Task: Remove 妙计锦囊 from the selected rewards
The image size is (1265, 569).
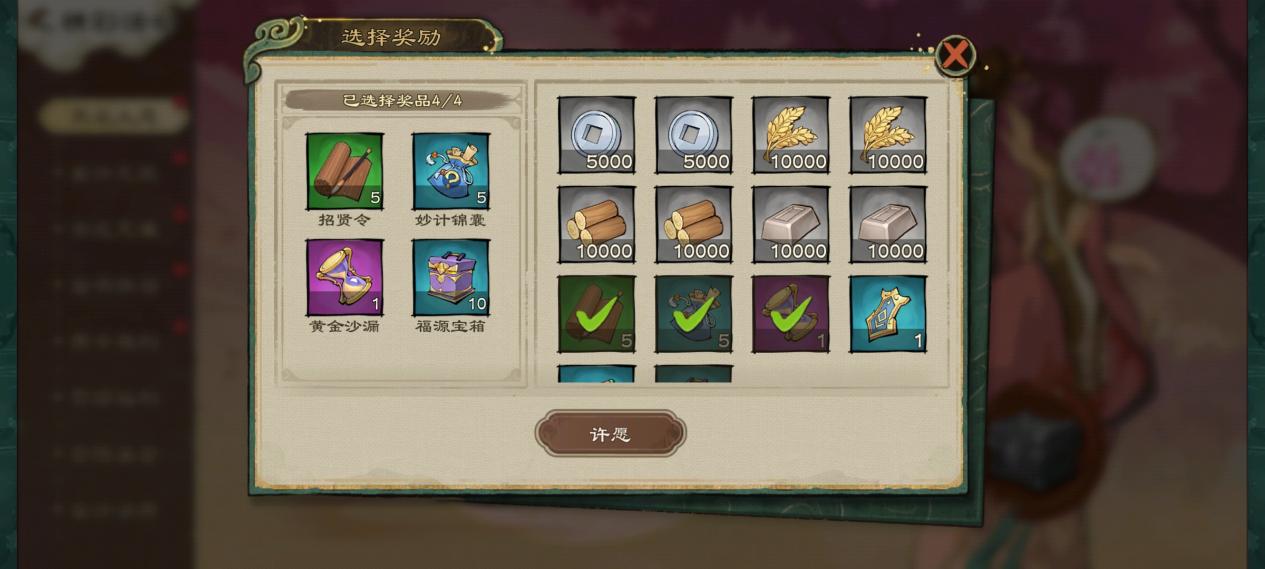Action: [x=450, y=171]
